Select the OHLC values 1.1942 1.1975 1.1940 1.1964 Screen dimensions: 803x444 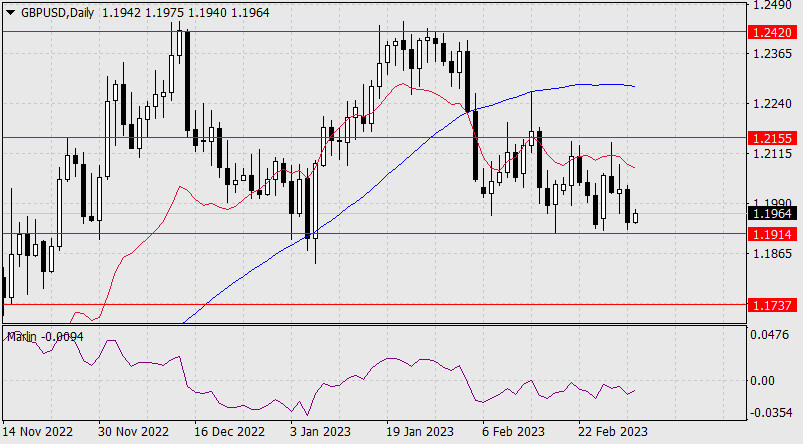(185, 13)
